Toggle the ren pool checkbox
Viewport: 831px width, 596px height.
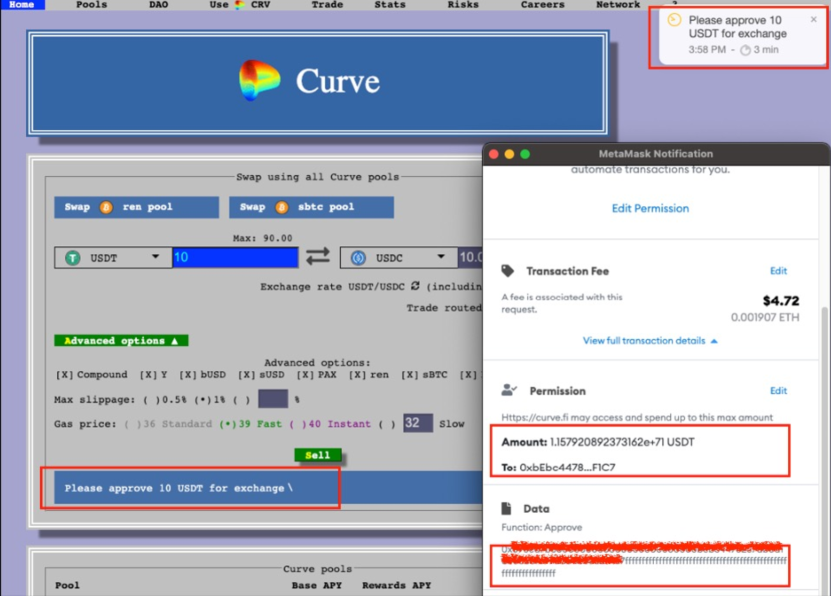click(357, 375)
